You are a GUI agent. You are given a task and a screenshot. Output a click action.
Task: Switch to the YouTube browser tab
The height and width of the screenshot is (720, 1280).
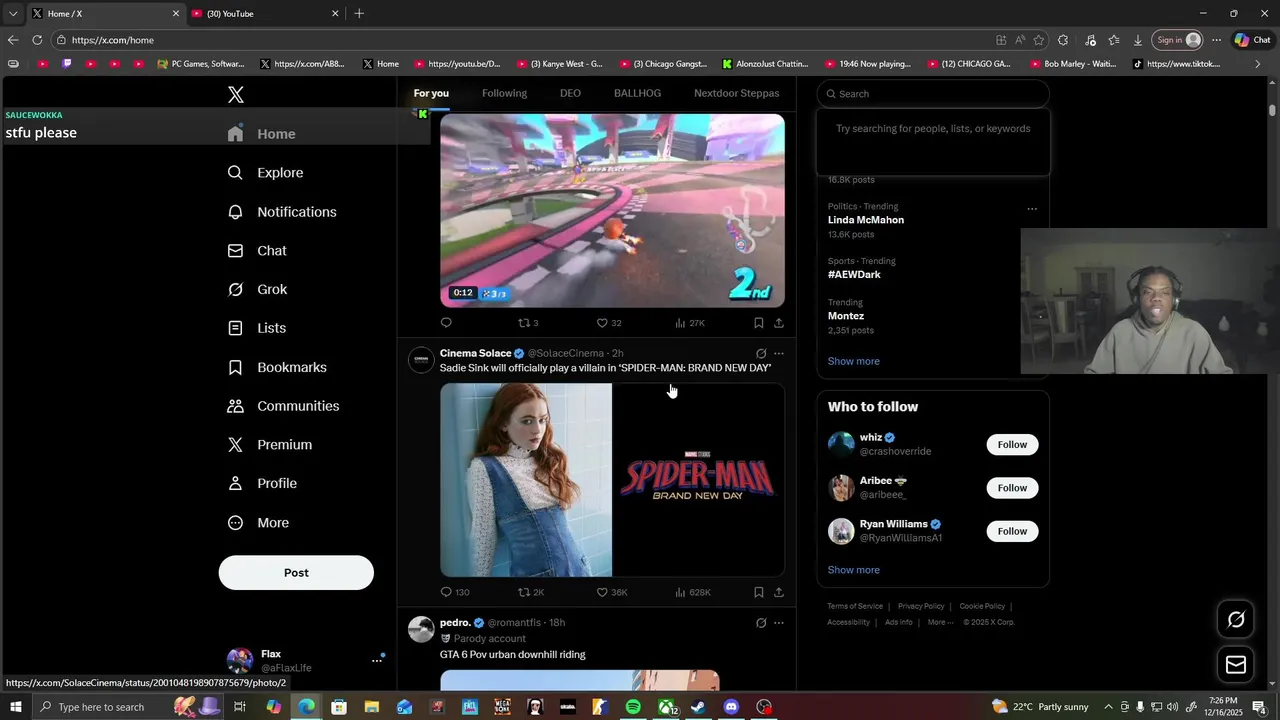pyautogui.click(x=266, y=13)
